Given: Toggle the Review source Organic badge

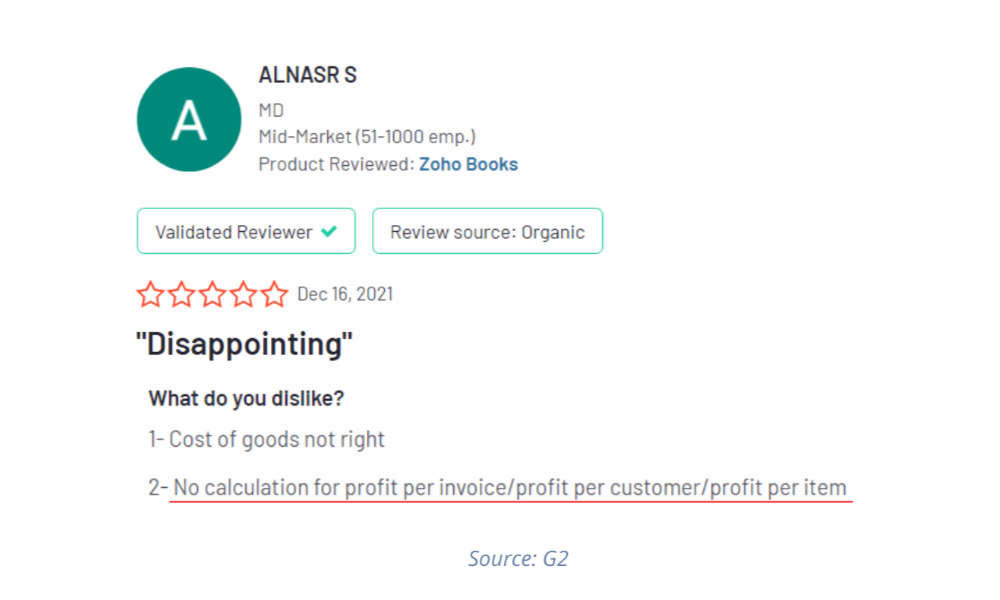Looking at the screenshot, I should pos(487,231).
